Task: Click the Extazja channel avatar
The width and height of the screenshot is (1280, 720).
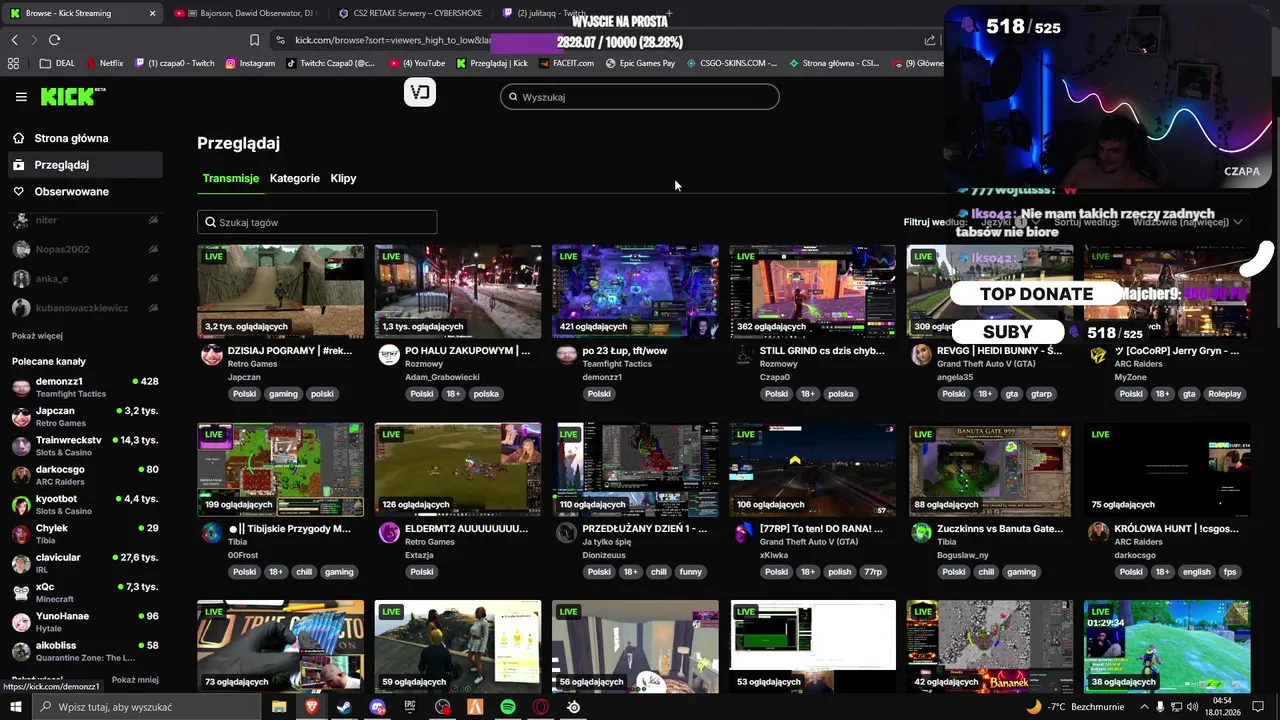Action: pyautogui.click(x=389, y=533)
